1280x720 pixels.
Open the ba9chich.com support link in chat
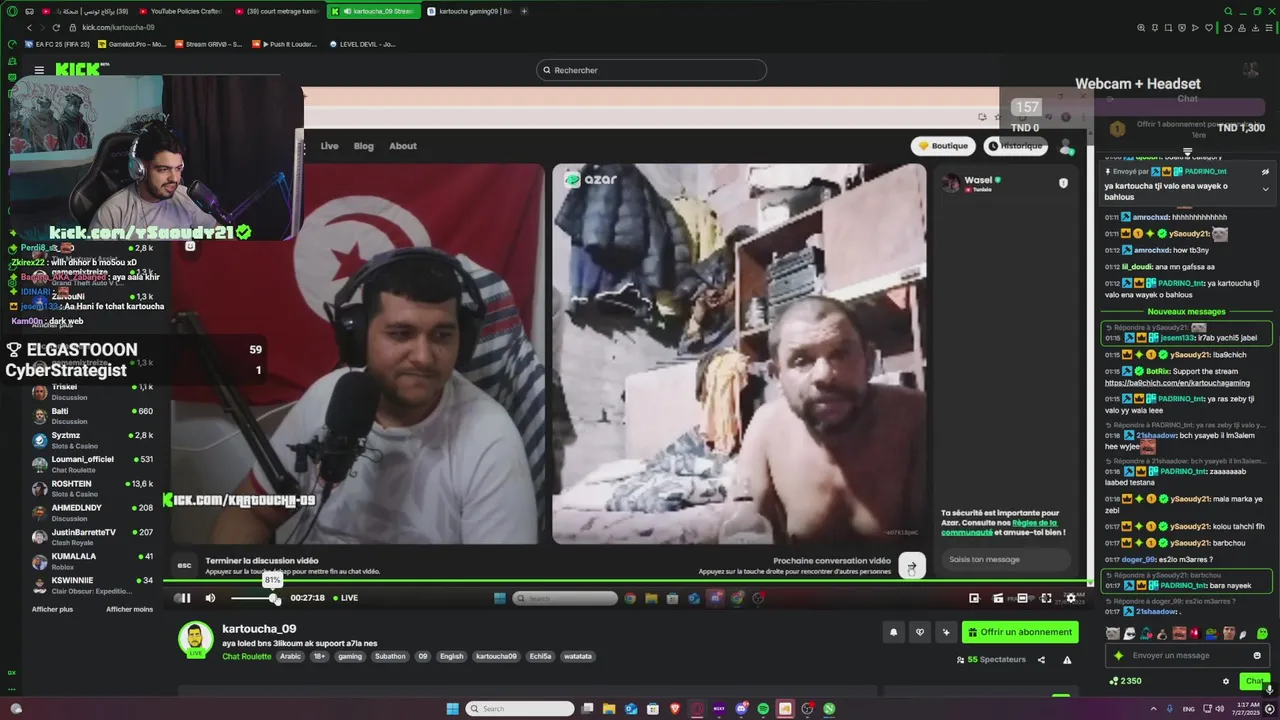[x=1177, y=383]
